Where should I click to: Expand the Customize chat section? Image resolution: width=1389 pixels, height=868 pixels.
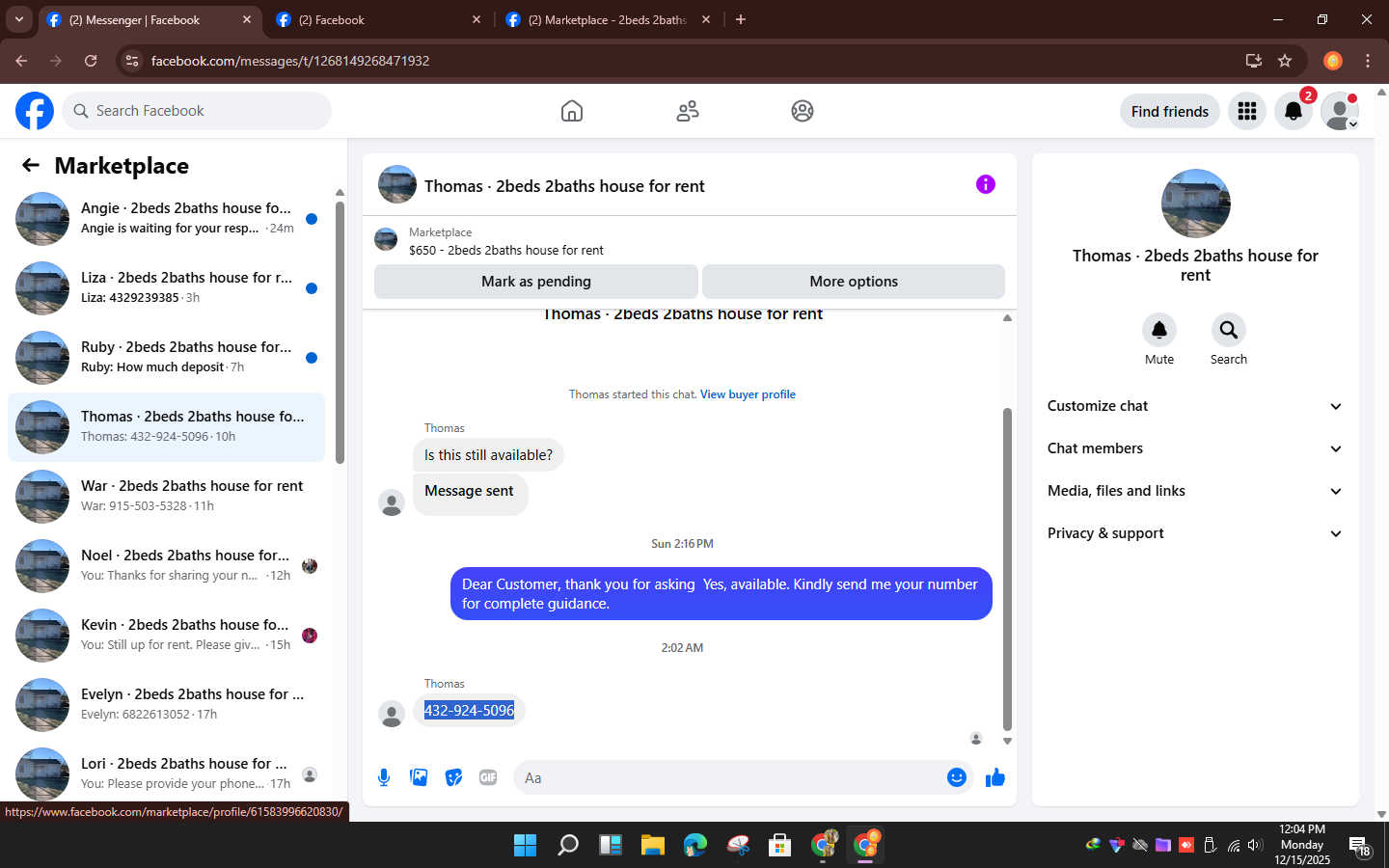tap(1195, 406)
